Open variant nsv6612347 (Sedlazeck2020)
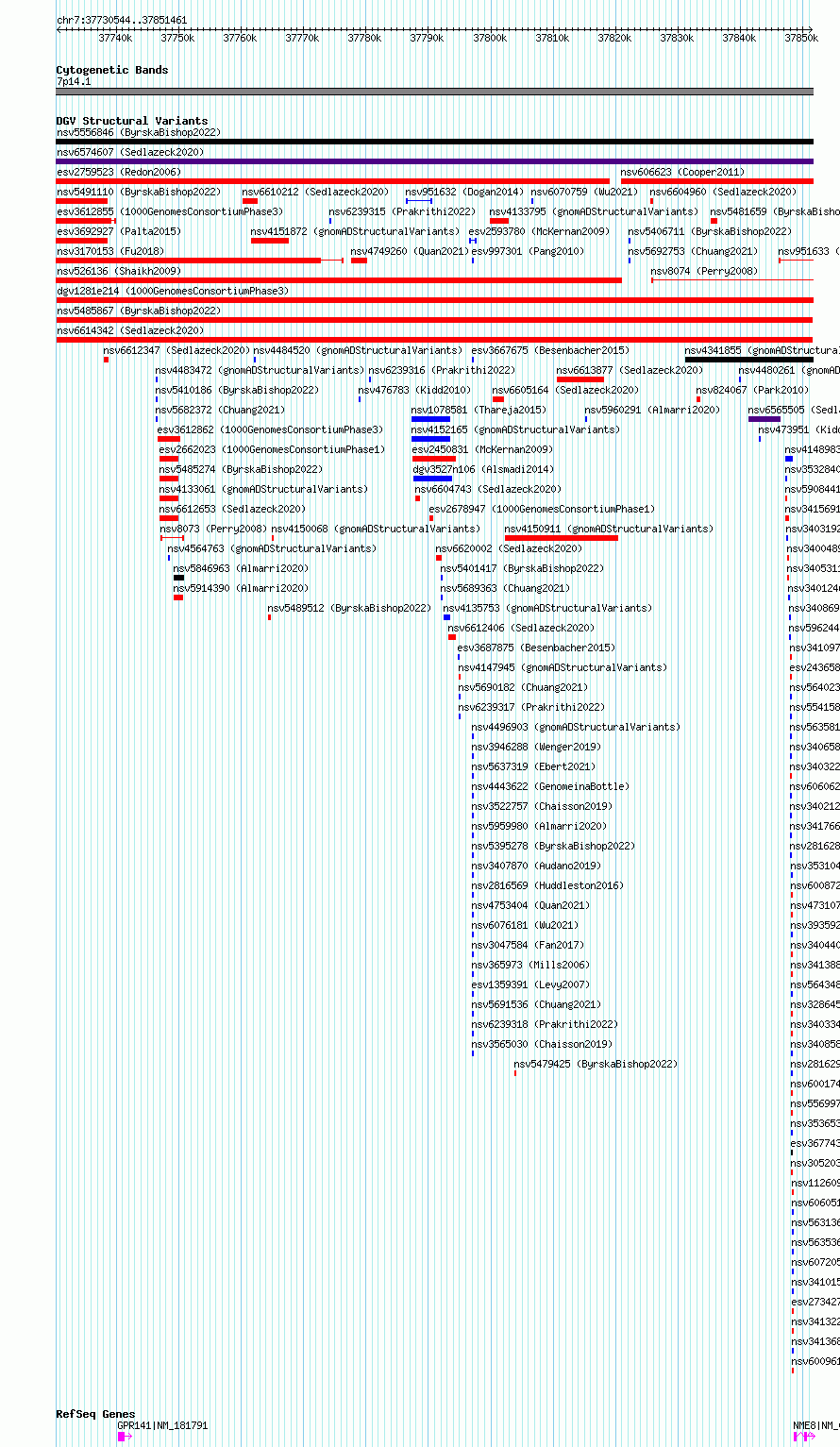Screen dimensions: 840x1447 (177, 350)
